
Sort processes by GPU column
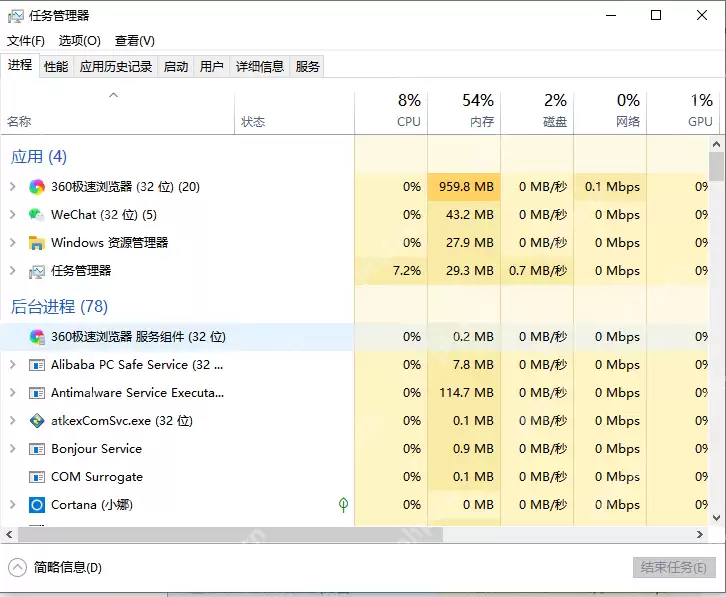click(682, 113)
